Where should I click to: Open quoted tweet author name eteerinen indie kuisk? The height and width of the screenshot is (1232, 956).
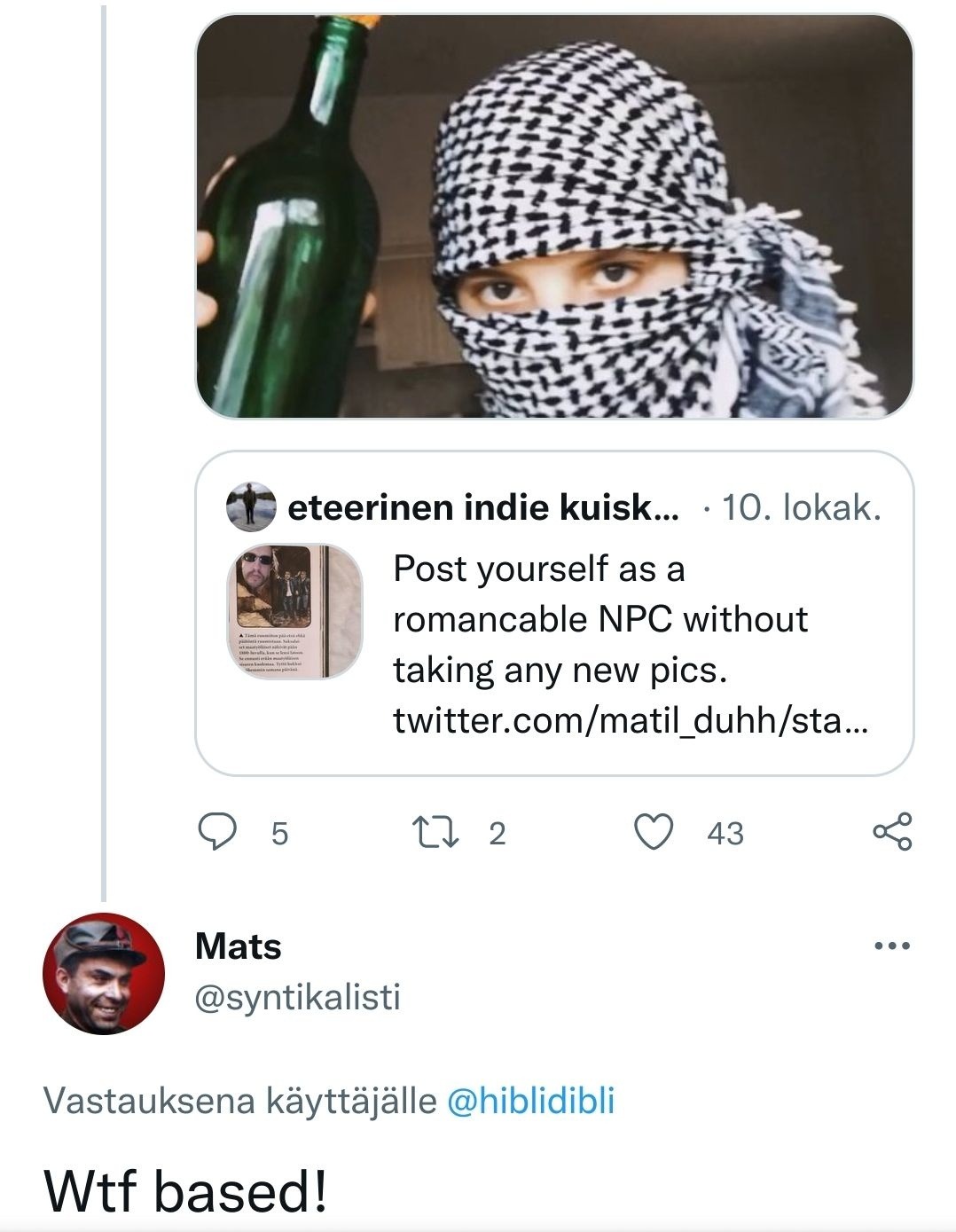pos(483,507)
